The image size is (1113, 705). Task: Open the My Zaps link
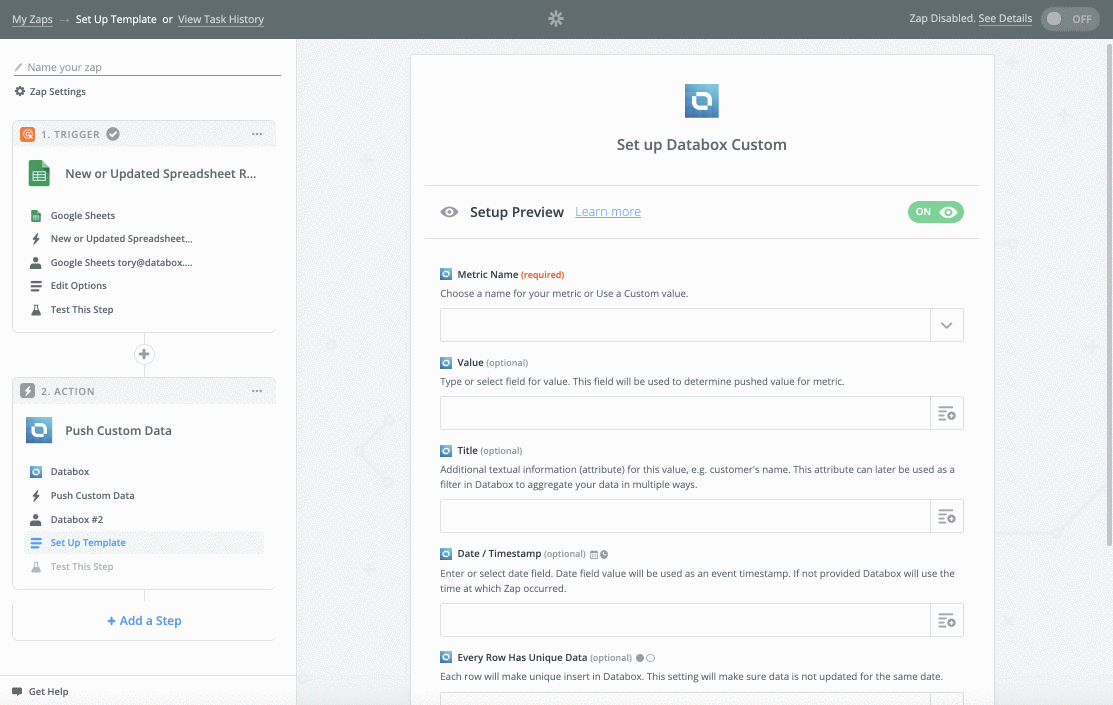point(32,19)
